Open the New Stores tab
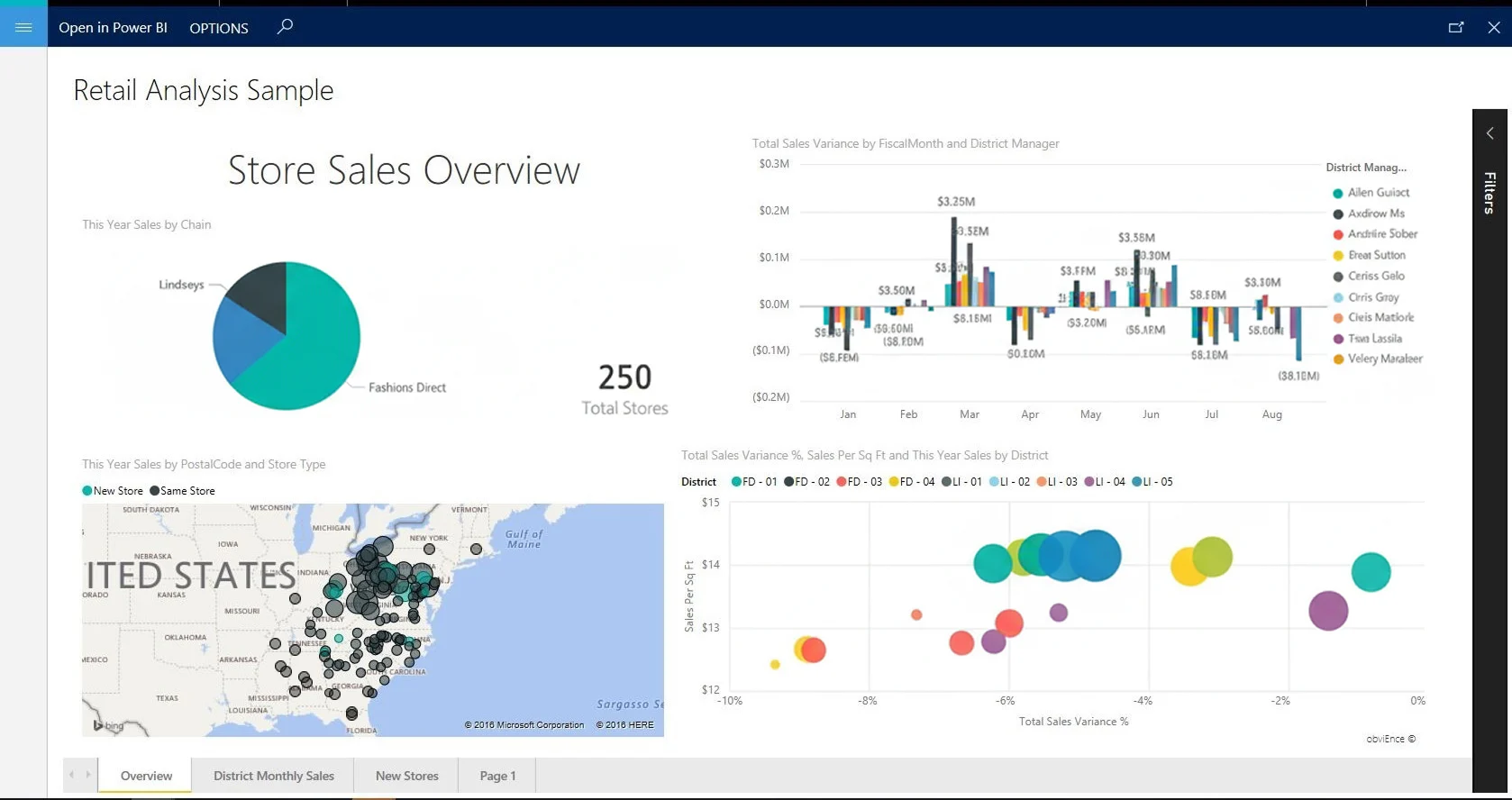Screen dimensions: 1512x800 (406, 776)
